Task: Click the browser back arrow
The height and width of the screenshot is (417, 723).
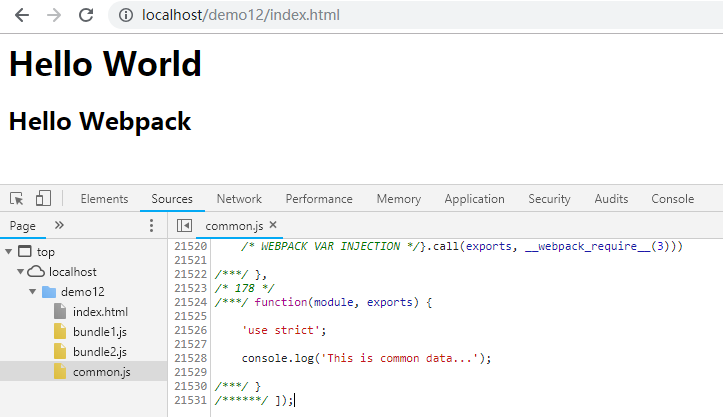Action: [22, 15]
